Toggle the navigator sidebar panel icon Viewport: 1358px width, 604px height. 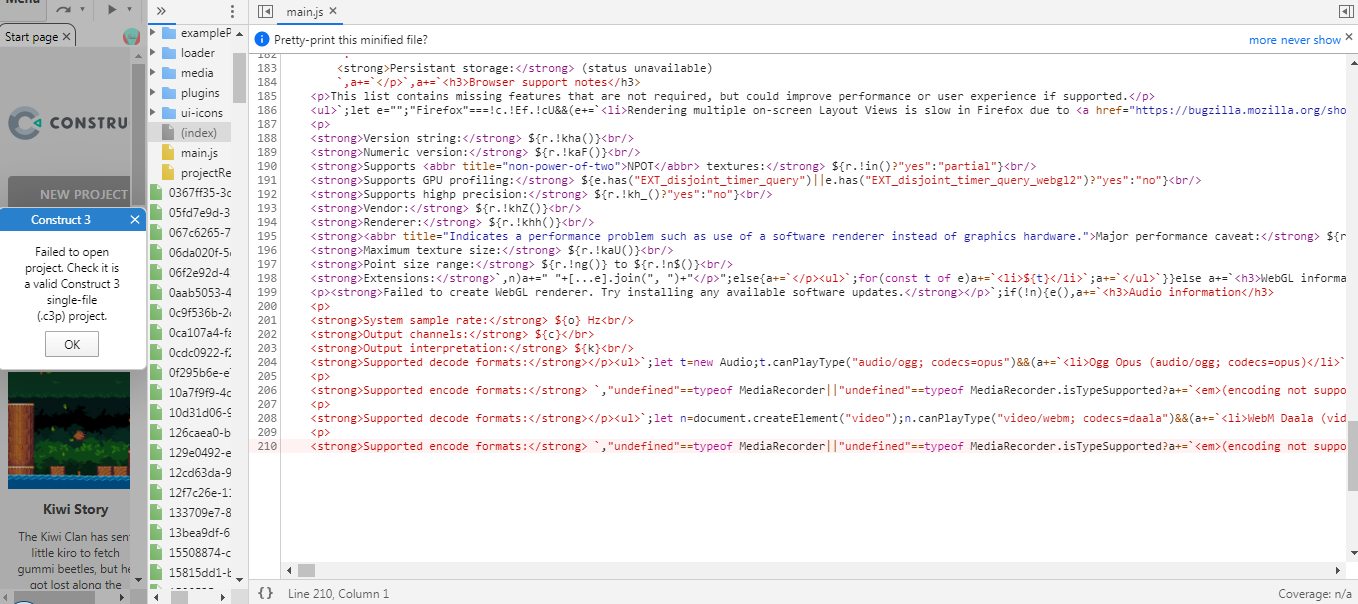pyautogui.click(x=265, y=11)
